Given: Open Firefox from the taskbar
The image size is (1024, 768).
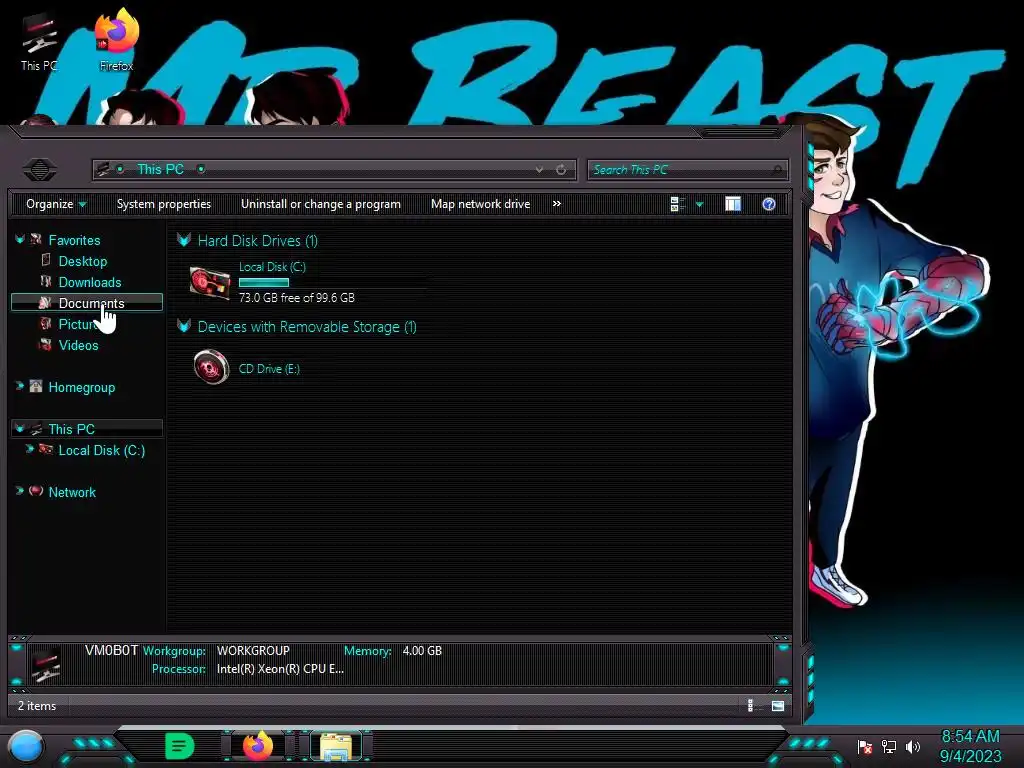Looking at the screenshot, I should 258,746.
